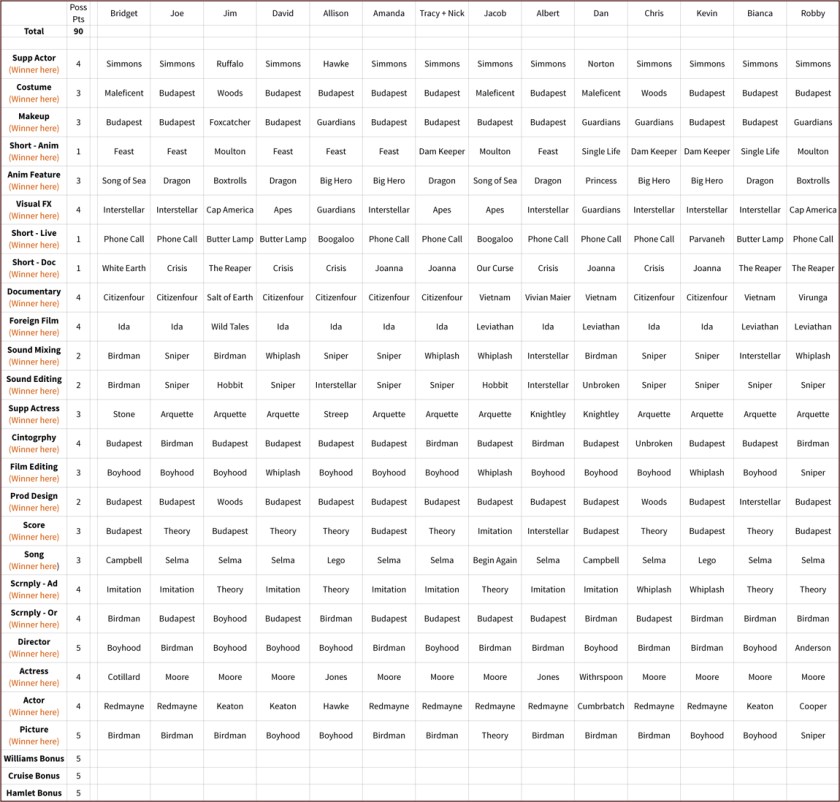
Task: Select Albert's Vivian Maier cell
Action: (x=548, y=298)
